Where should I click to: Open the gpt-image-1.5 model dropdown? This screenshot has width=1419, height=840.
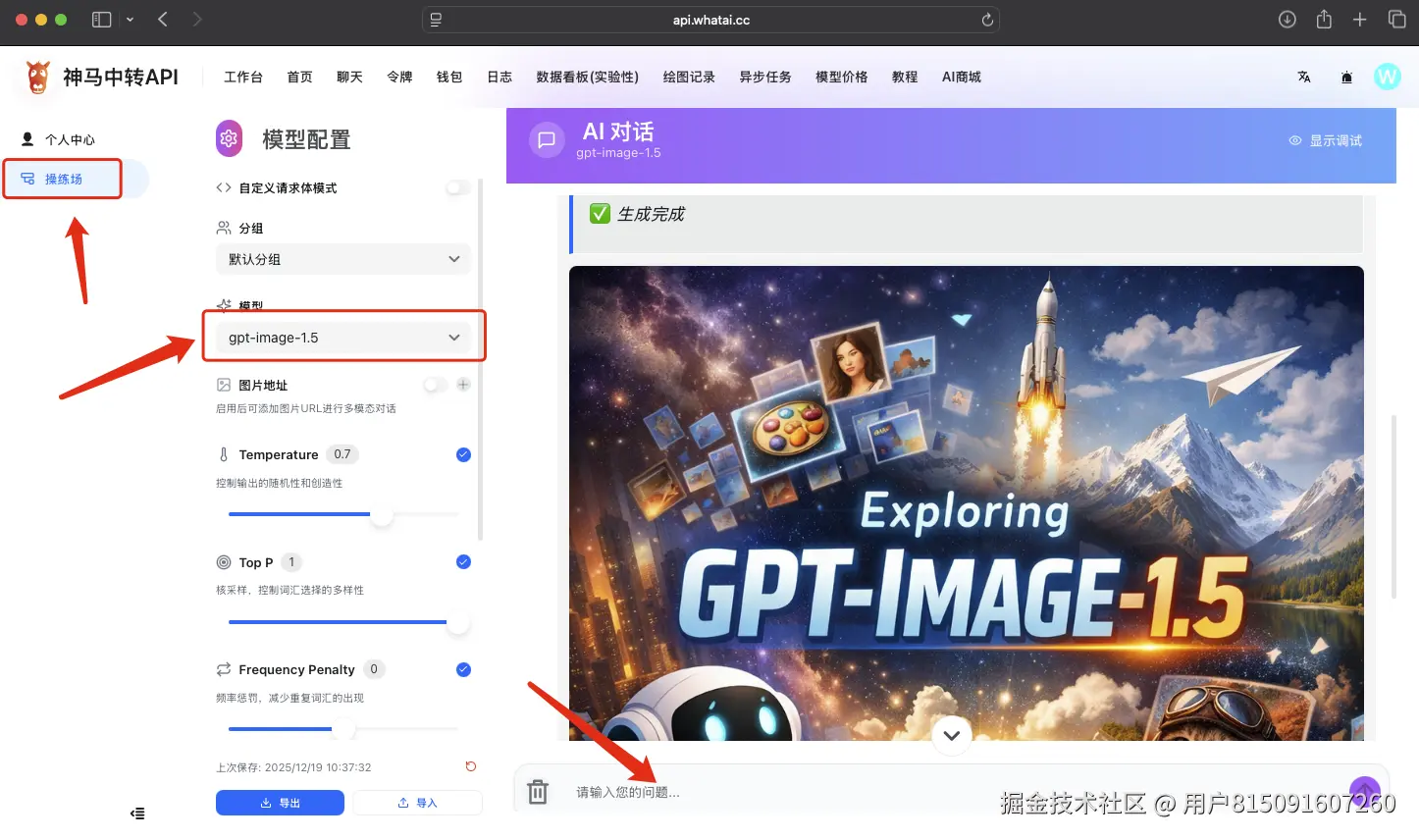click(344, 336)
